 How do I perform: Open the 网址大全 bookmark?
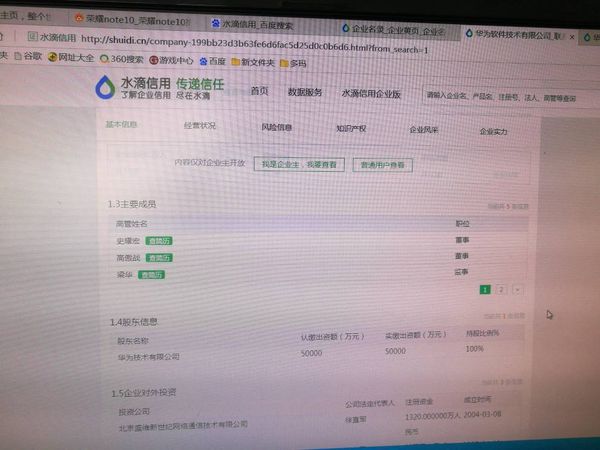click(71, 57)
